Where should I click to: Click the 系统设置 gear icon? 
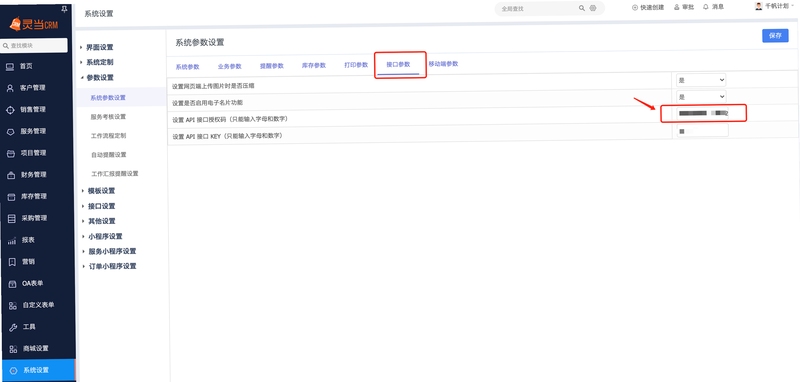14,371
